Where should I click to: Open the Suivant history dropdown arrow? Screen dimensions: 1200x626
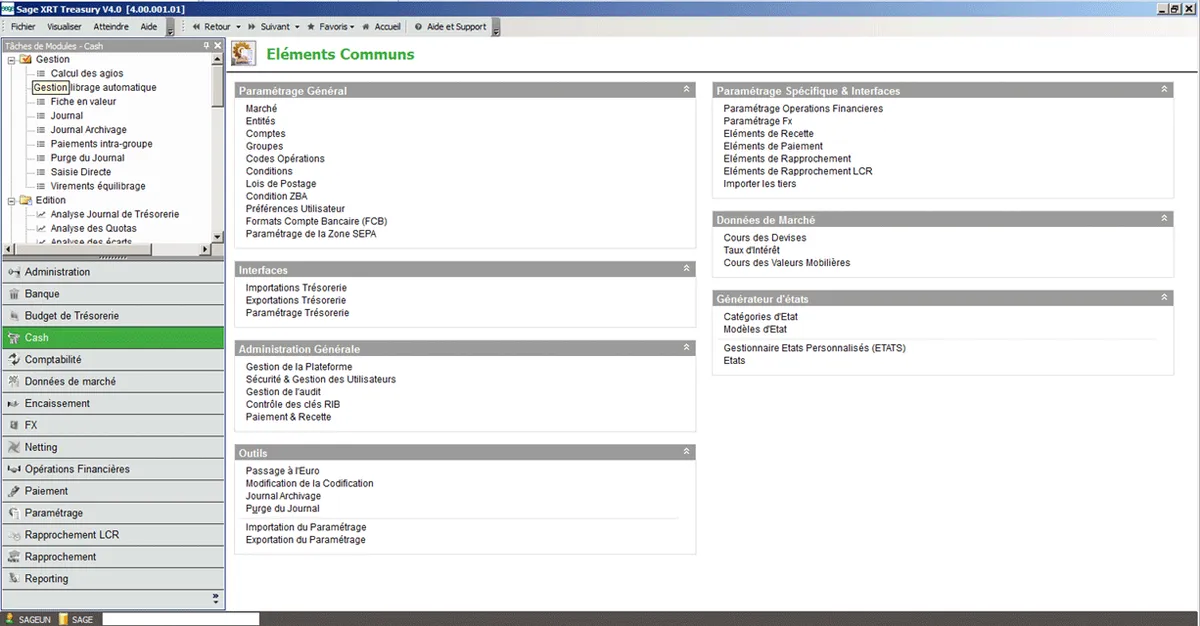295,27
